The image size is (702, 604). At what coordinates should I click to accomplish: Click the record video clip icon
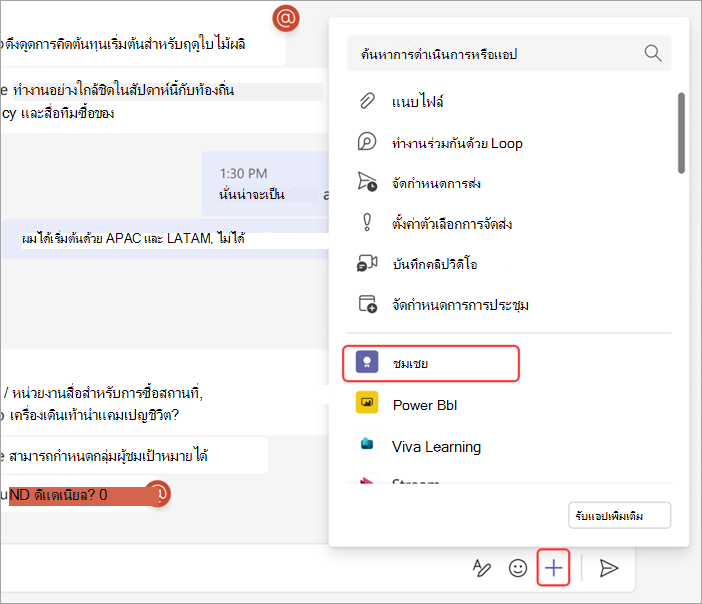tap(367, 263)
